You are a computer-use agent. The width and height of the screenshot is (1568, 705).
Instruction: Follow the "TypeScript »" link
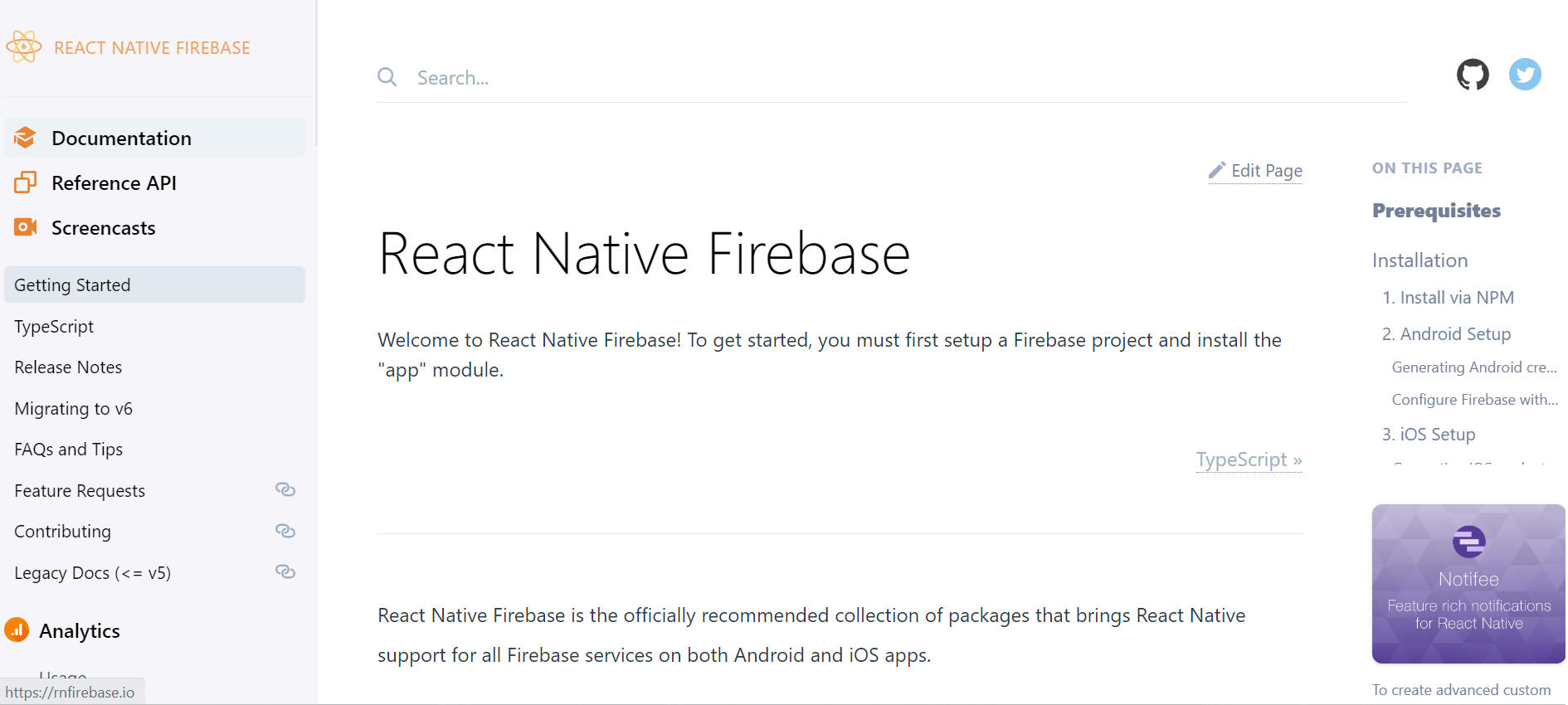(x=1249, y=459)
